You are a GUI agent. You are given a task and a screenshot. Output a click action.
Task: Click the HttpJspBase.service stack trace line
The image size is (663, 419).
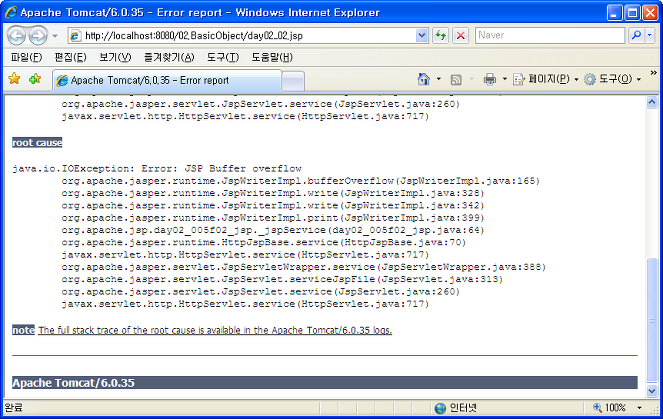coord(263,242)
